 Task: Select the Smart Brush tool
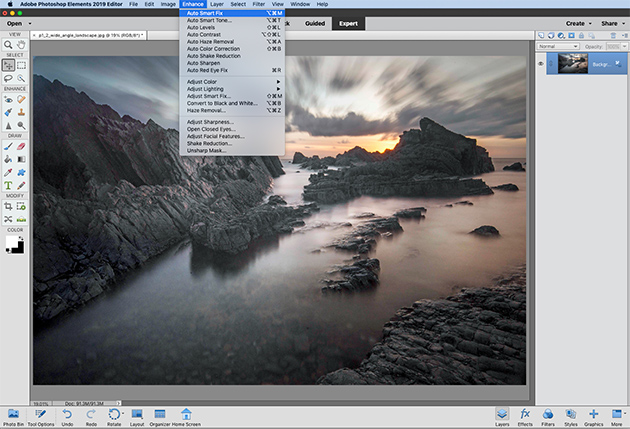pyautogui.click(x=8, y=112)
